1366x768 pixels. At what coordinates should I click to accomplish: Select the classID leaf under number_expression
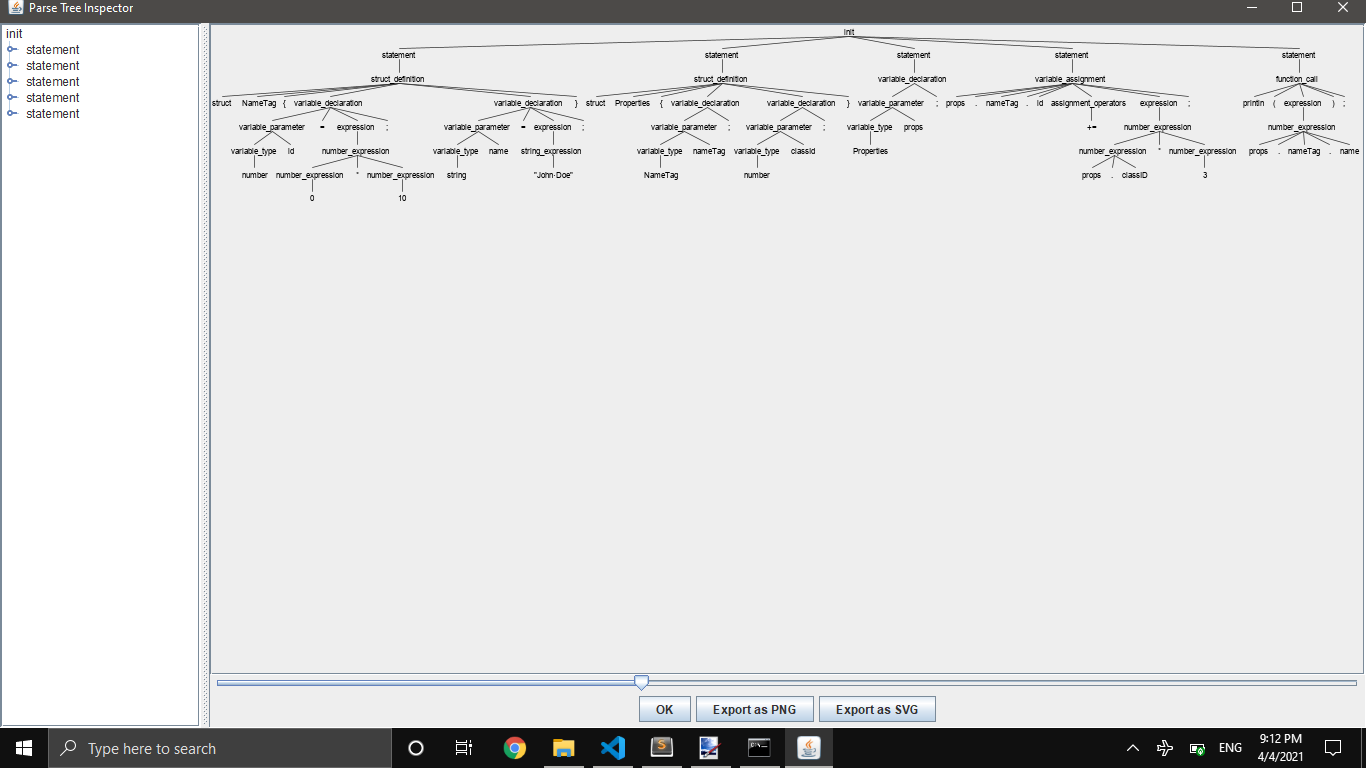[1135, 175]
